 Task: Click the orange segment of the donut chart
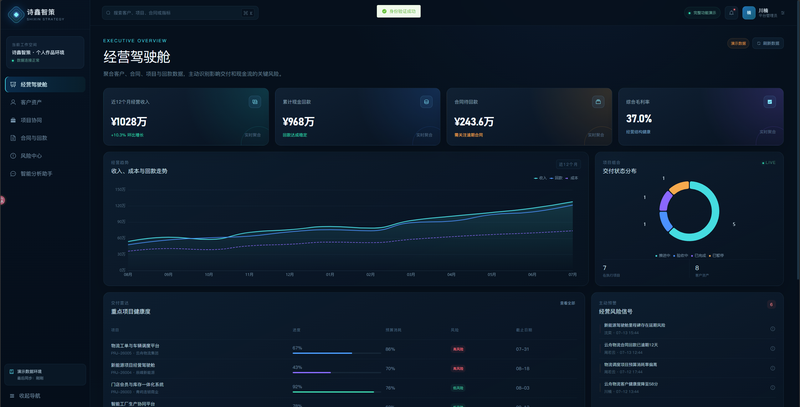point(679,187)
